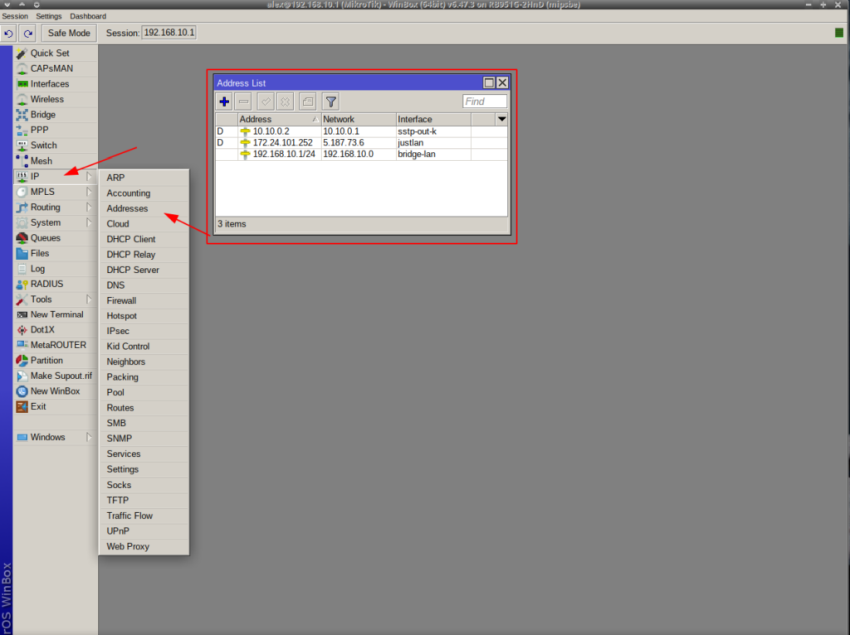Screen dimensions: 850x635
Task: Toggle the Enable address icon
Action: [x=265, y=101]
